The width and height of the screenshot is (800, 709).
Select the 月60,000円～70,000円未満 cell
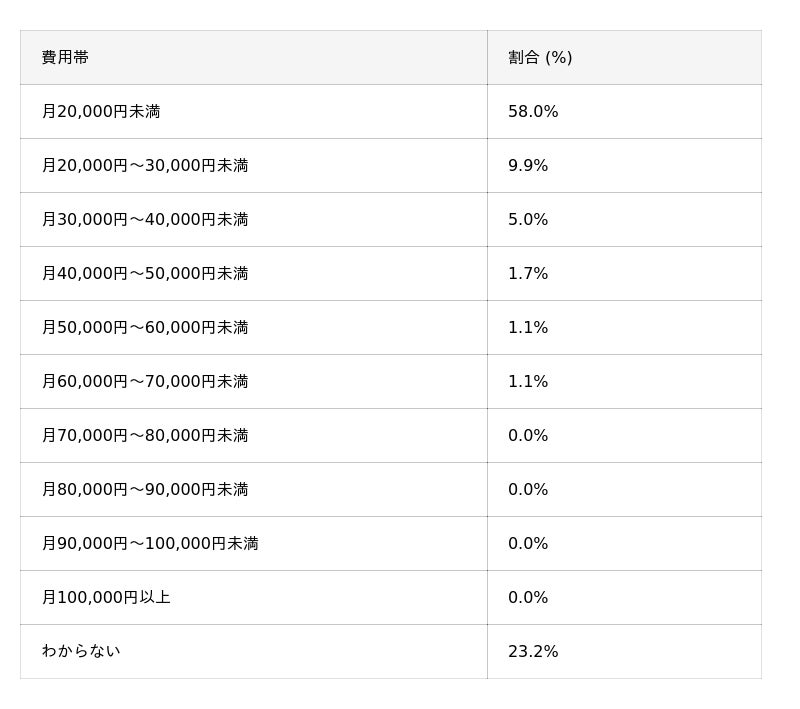coord(145,382)
